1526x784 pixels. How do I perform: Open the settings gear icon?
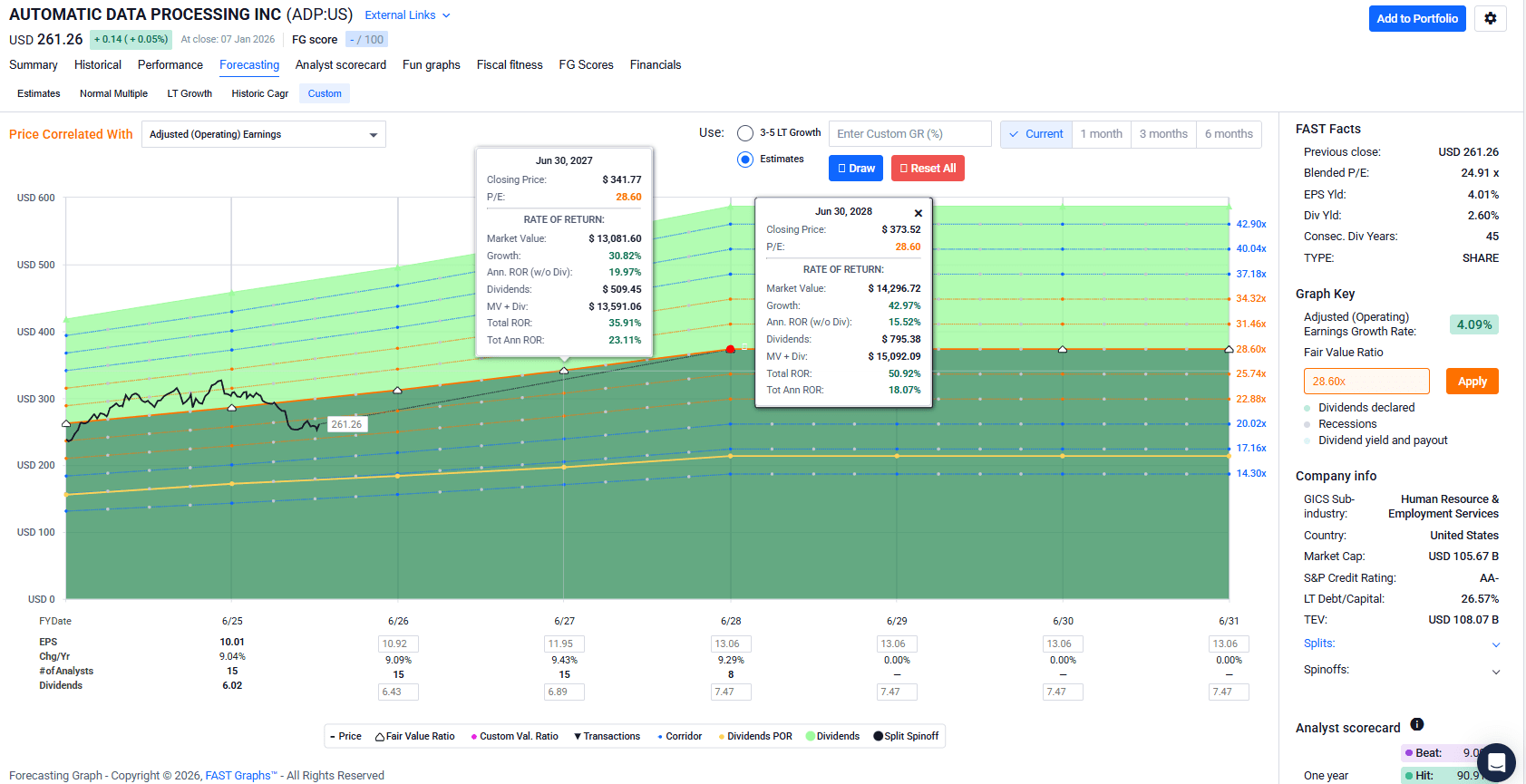click(x=1490, y=18)
